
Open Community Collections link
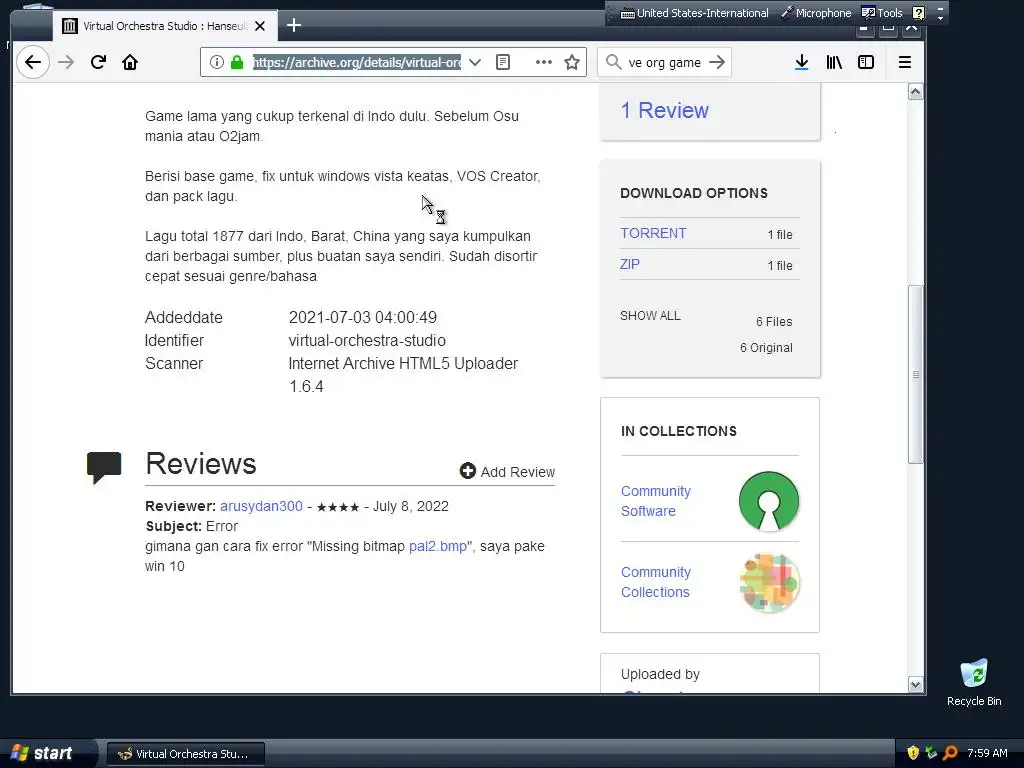tap(656, 582)
